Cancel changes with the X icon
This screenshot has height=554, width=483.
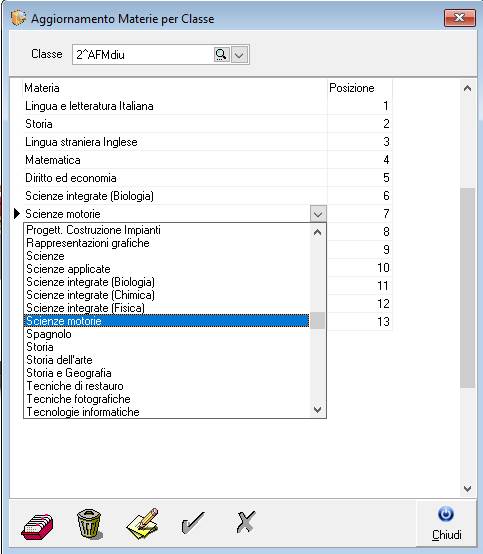pyautogui.click(x=246, y=522)
